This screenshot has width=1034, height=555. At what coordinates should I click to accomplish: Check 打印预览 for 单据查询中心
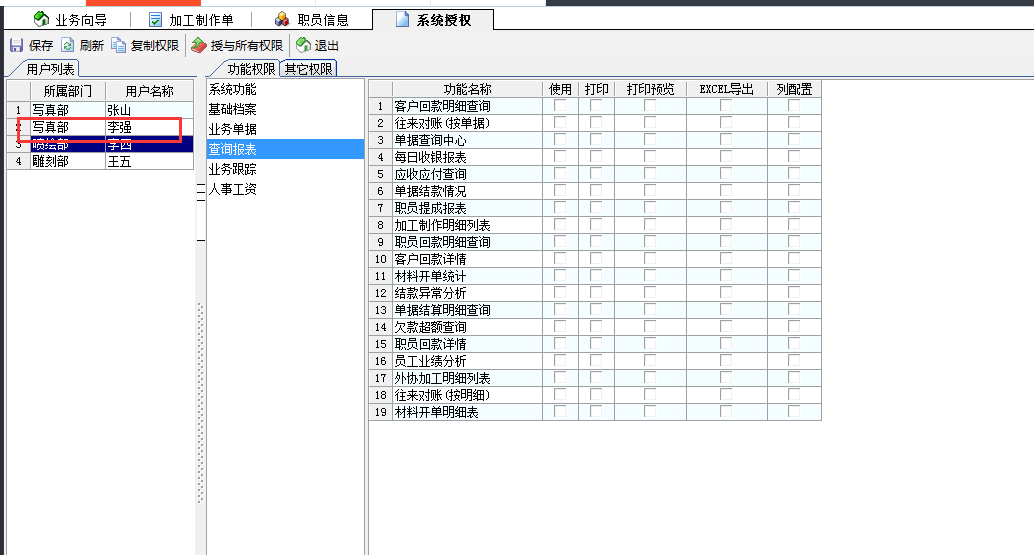[x=650, y=140]
